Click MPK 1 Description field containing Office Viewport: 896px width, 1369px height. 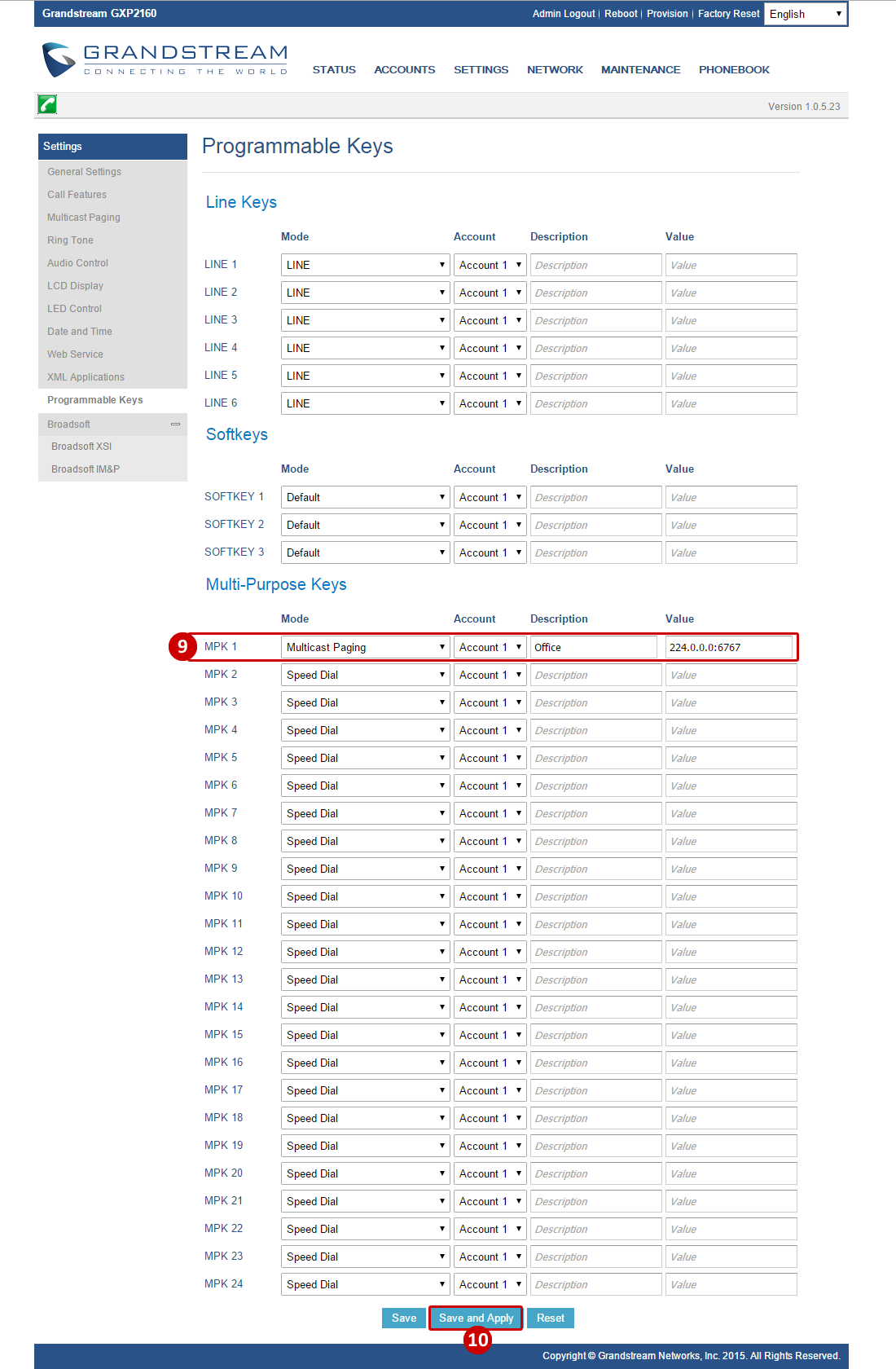click(x=594, y=647)
